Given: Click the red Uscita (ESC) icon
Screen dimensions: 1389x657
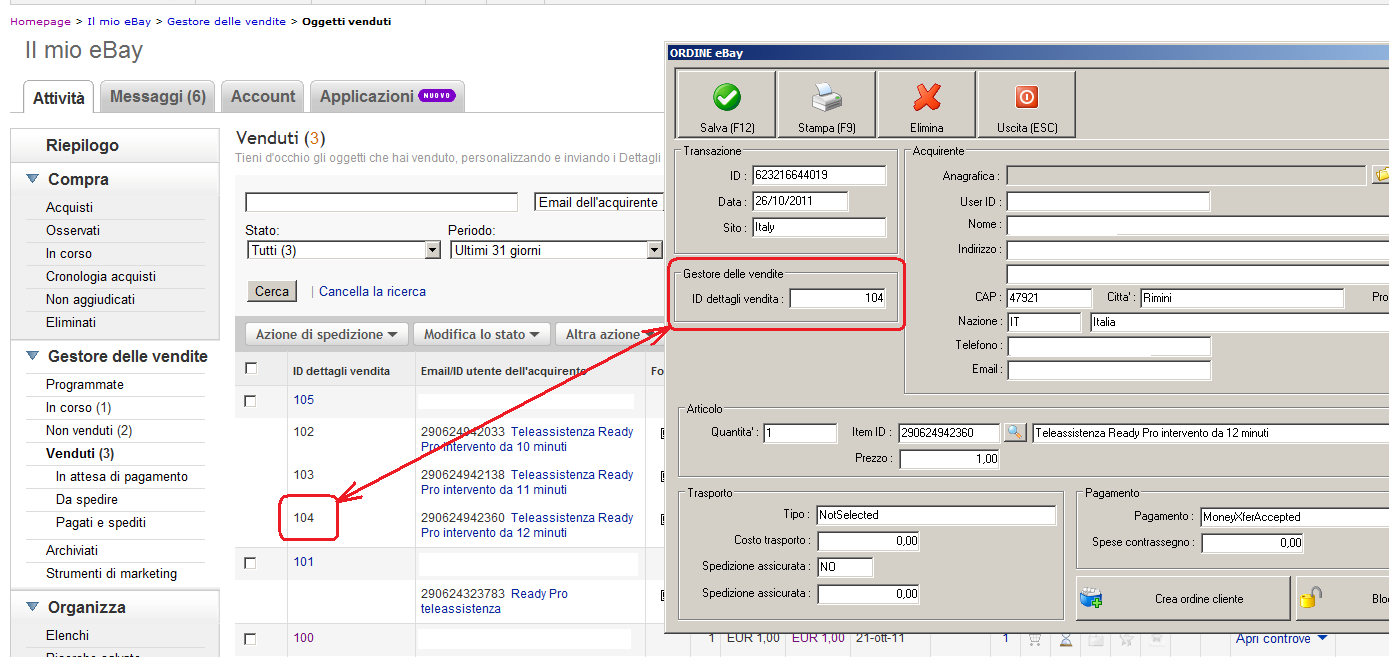Looking at the screenshot, I should pyautogui.click(x=1027, y=97).
